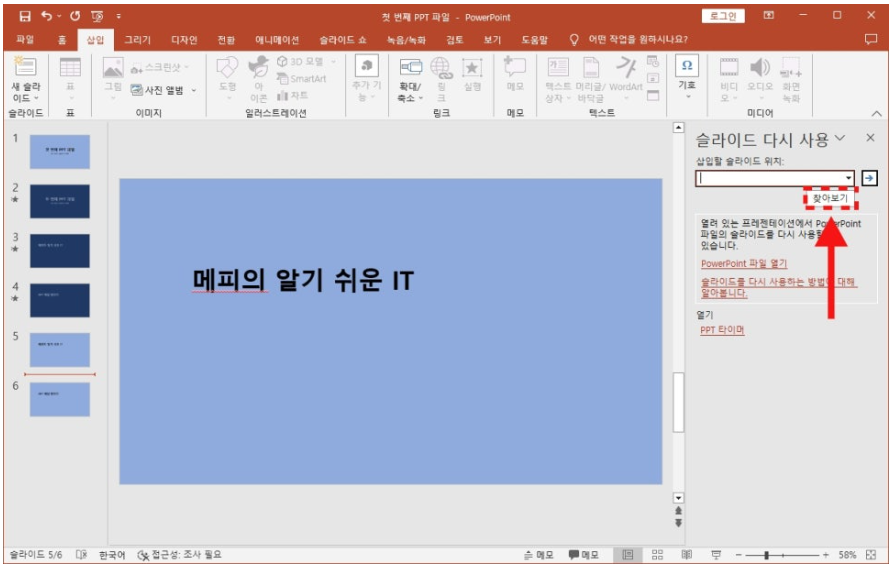Screen dimensions: 891x565
Task: Click the WordArt icon
Action: 626,67
